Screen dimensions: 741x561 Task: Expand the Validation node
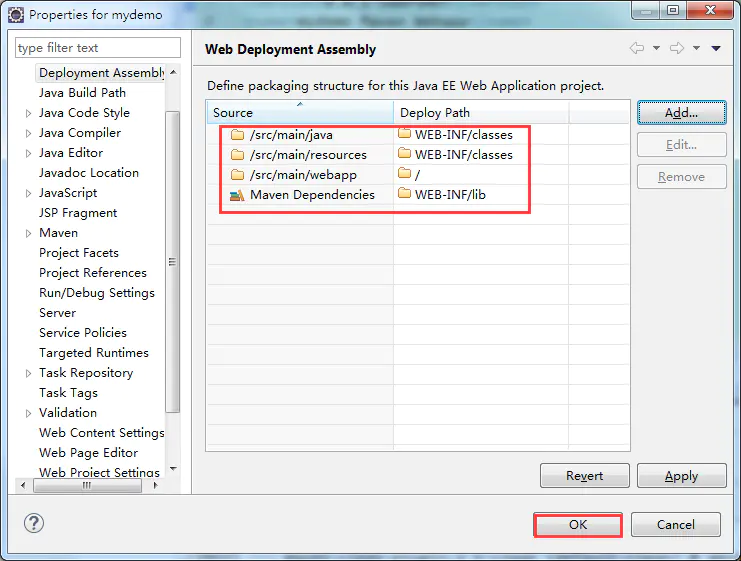tap(28, 414)
